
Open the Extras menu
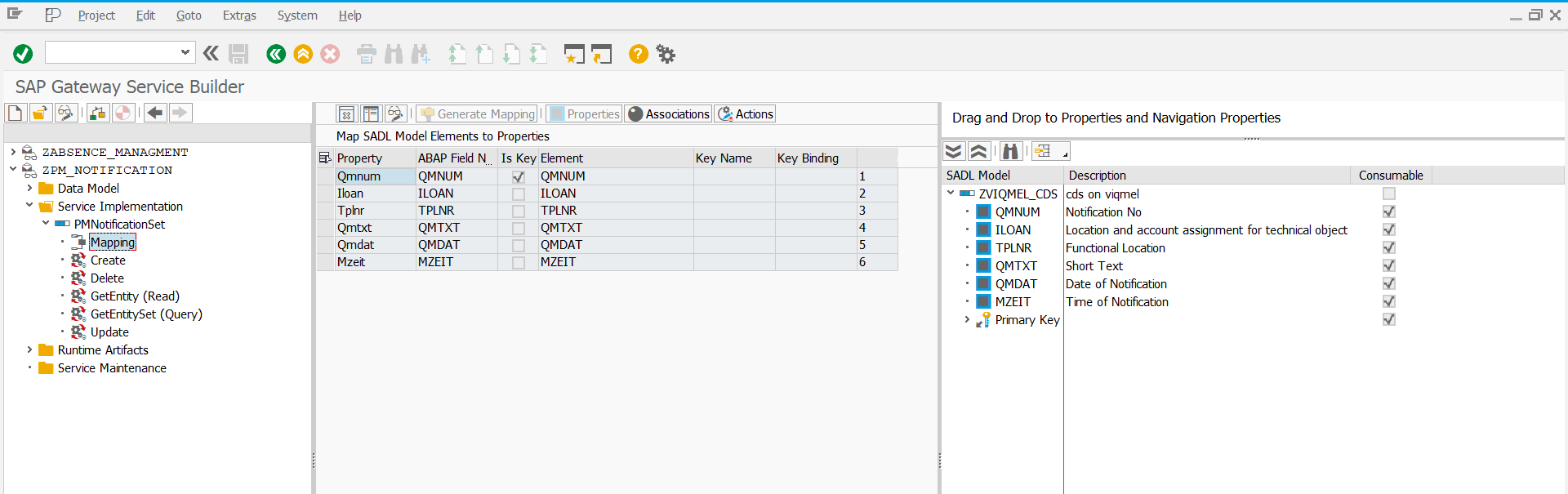(x=239, y=16)
